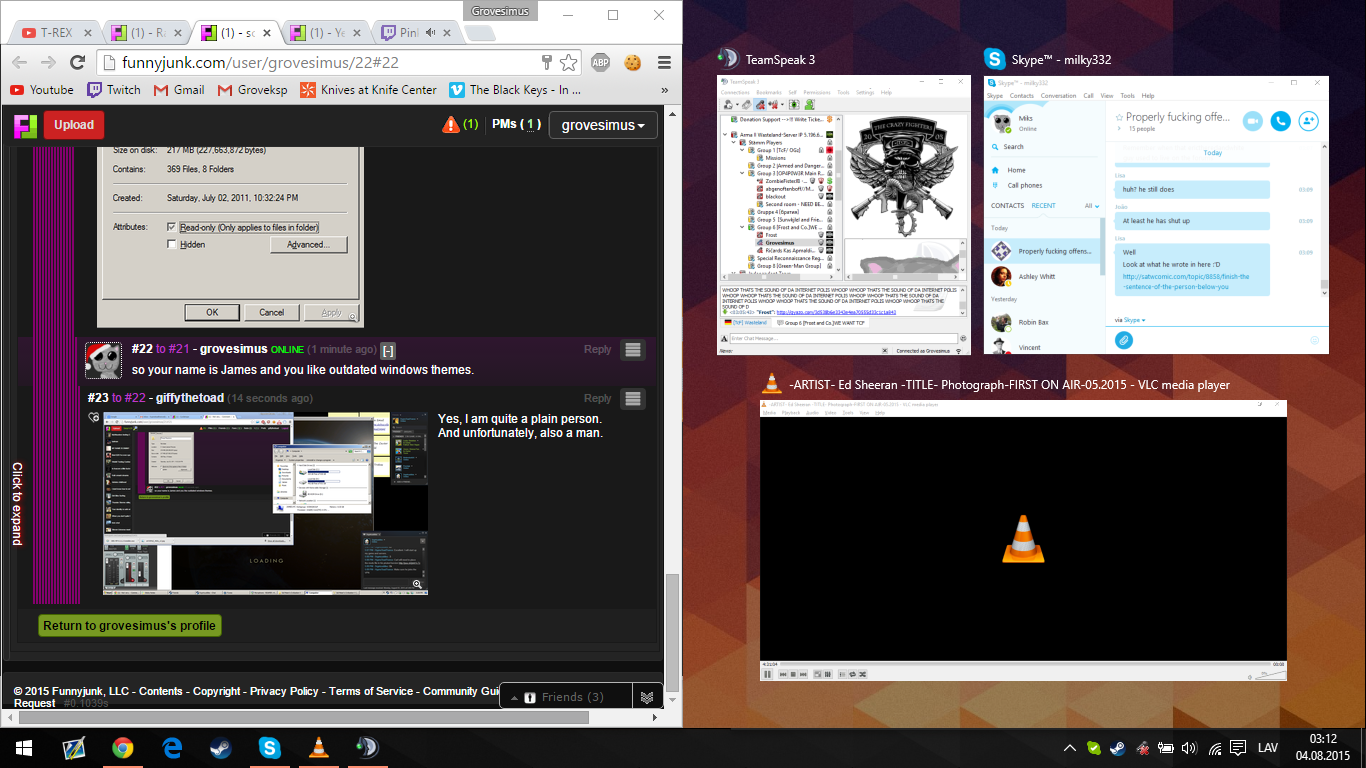Launch Microsoft Edge from the taskbar
The image size is (1366, 768).
tap(172, 748)
